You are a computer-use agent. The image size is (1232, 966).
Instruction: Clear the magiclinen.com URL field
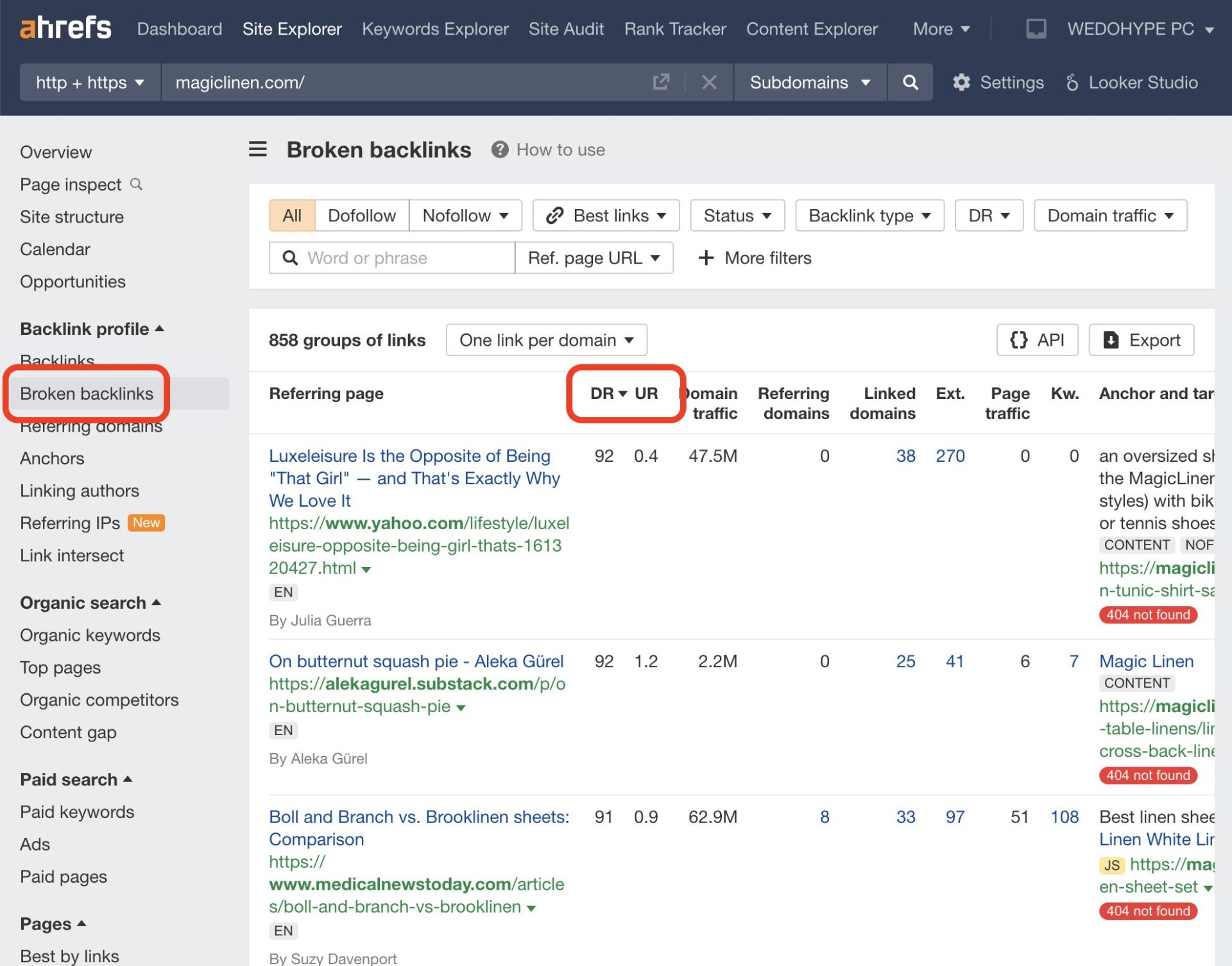(709, 82)
